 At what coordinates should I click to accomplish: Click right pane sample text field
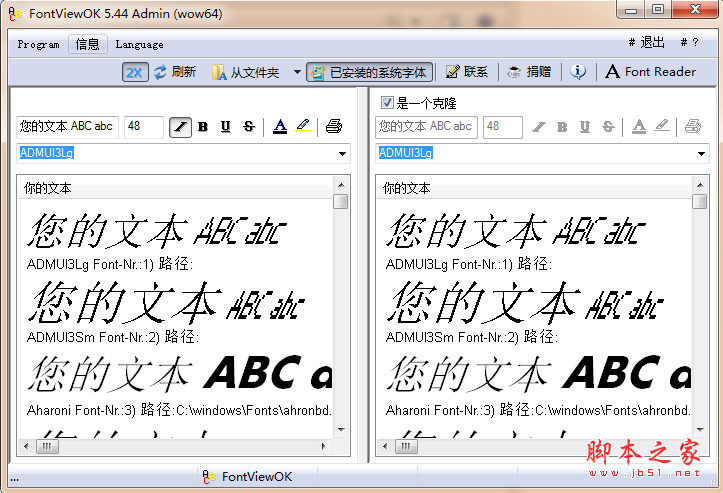coord(426,127)
